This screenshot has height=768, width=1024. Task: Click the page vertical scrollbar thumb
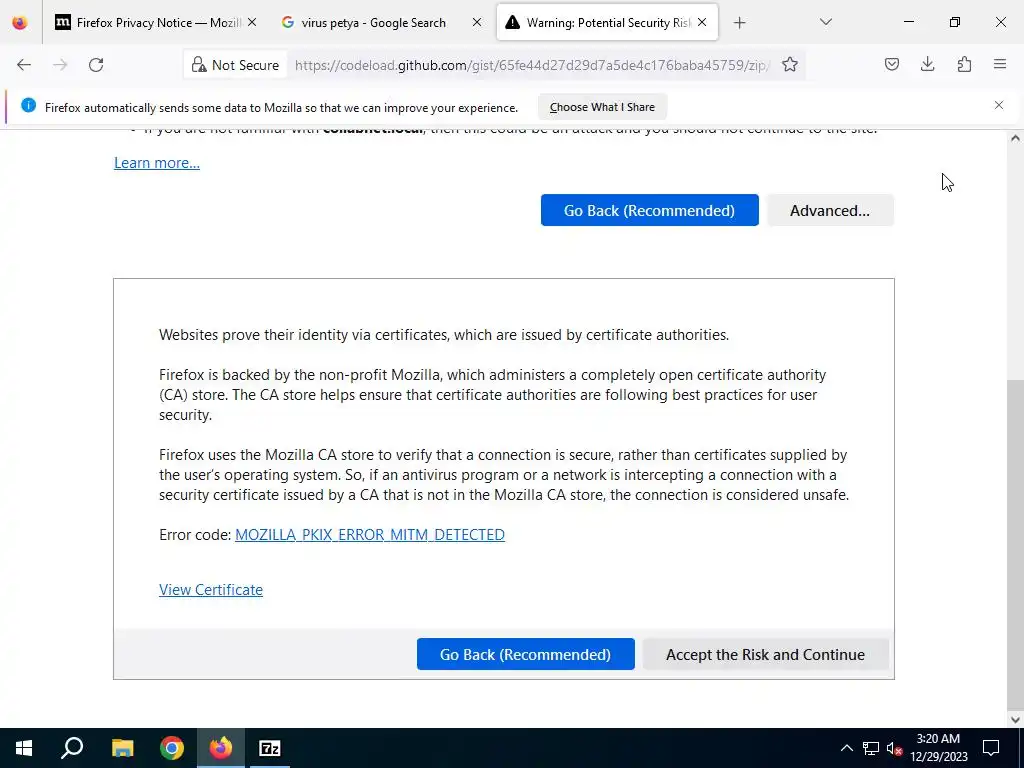(x=1015, y=543)
